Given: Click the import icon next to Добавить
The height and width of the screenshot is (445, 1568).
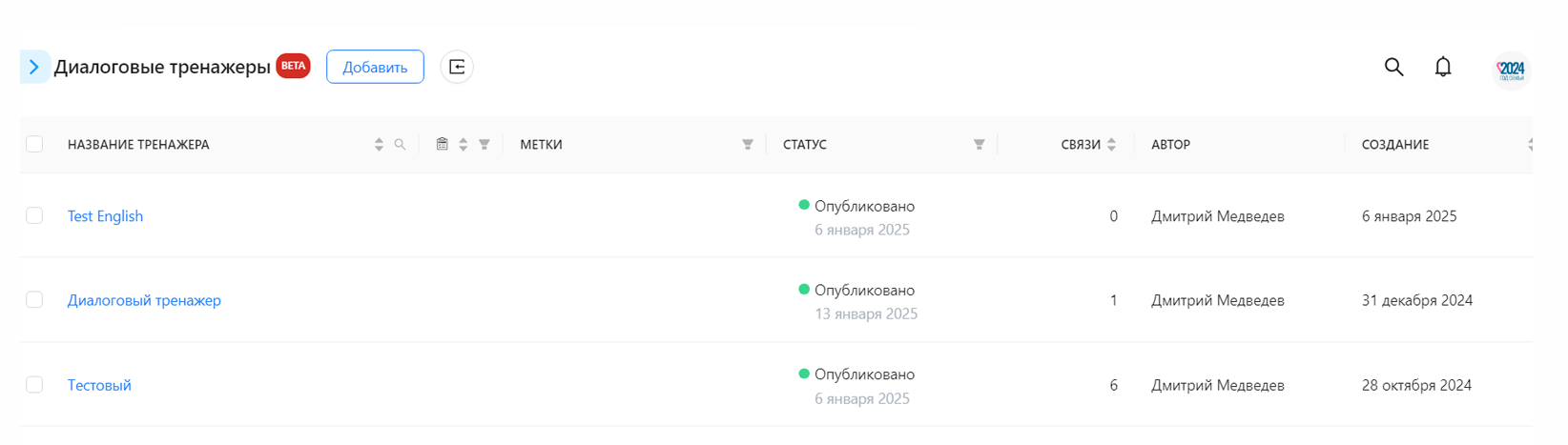Looking at the screenshot, I should pyautogui.click(x=457, y=67).
